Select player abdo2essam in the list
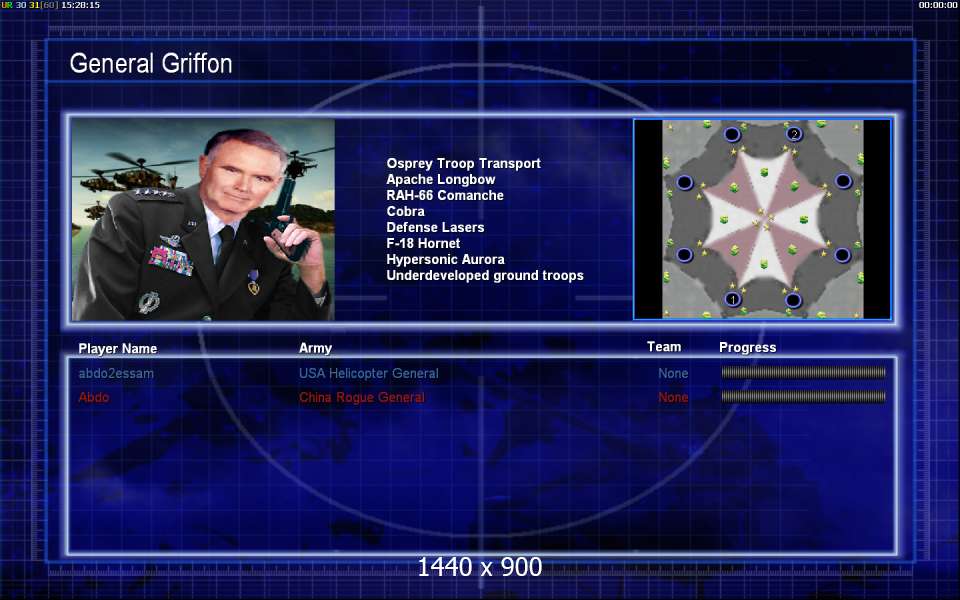 coord(116,373)
